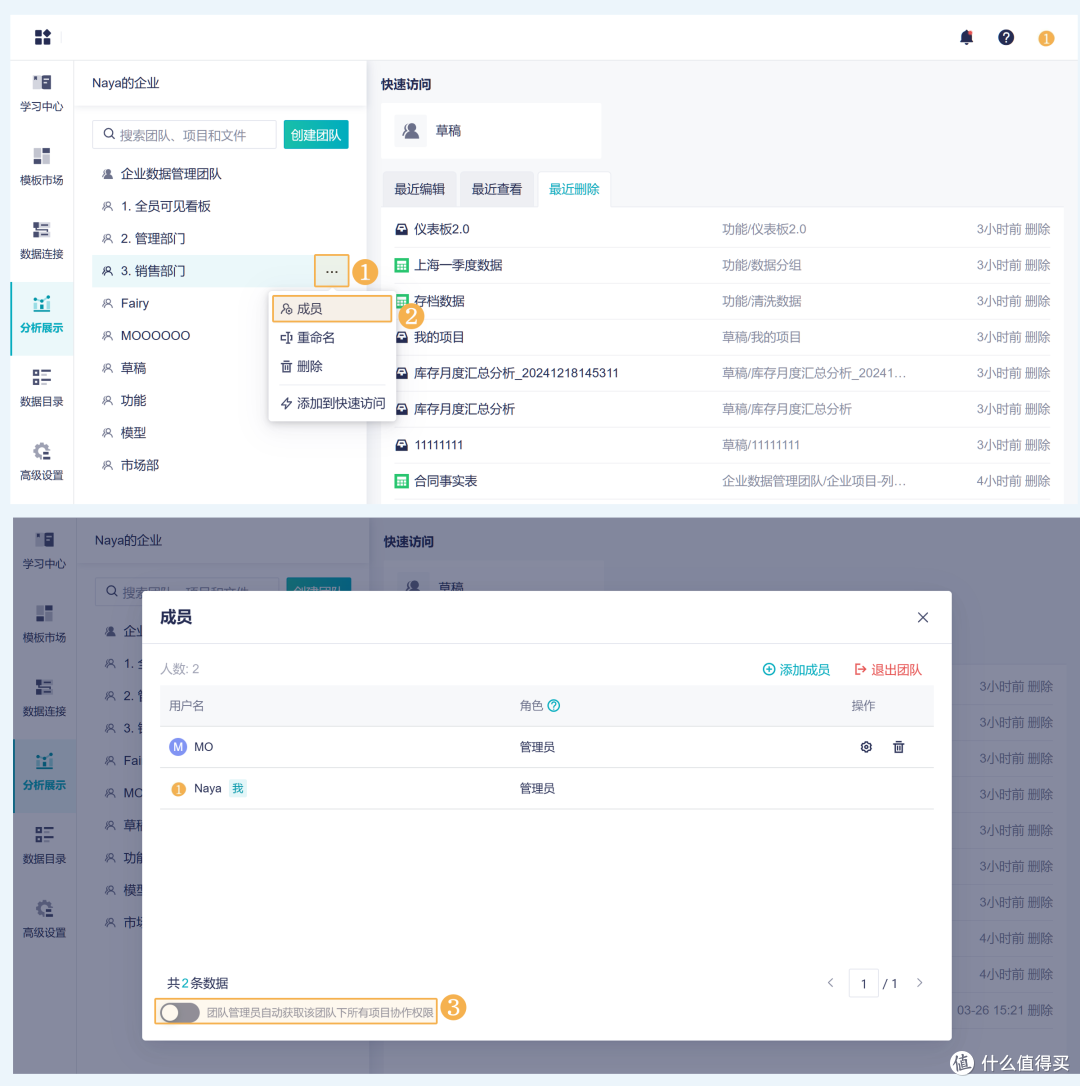The width and height of the screenshot is (1080, 1086).
Task: Open 数据目录 in the top window sidebar
Action: (x=42, y=388)
